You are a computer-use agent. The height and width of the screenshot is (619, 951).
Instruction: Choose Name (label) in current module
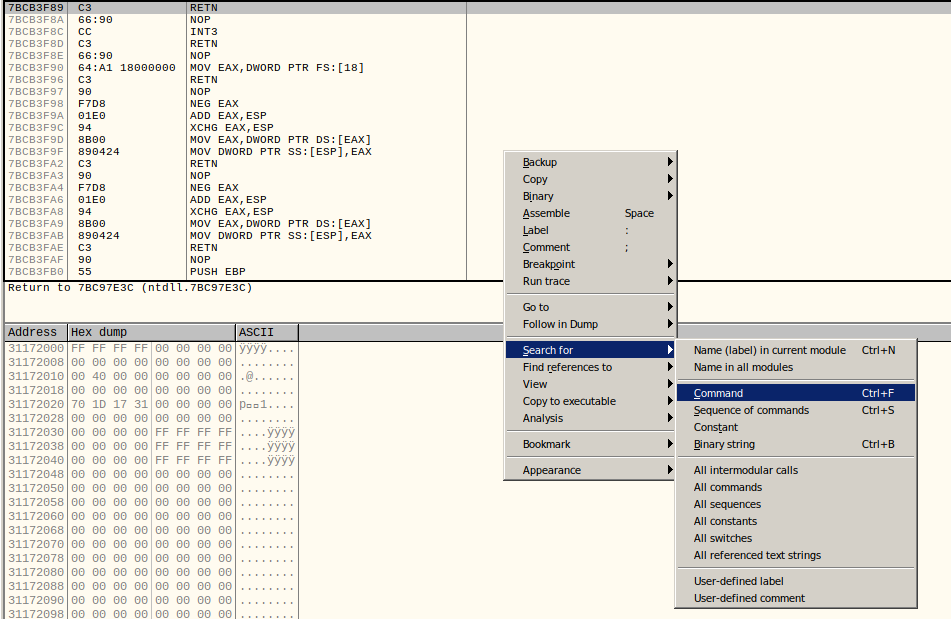click(x=769, y=350)
